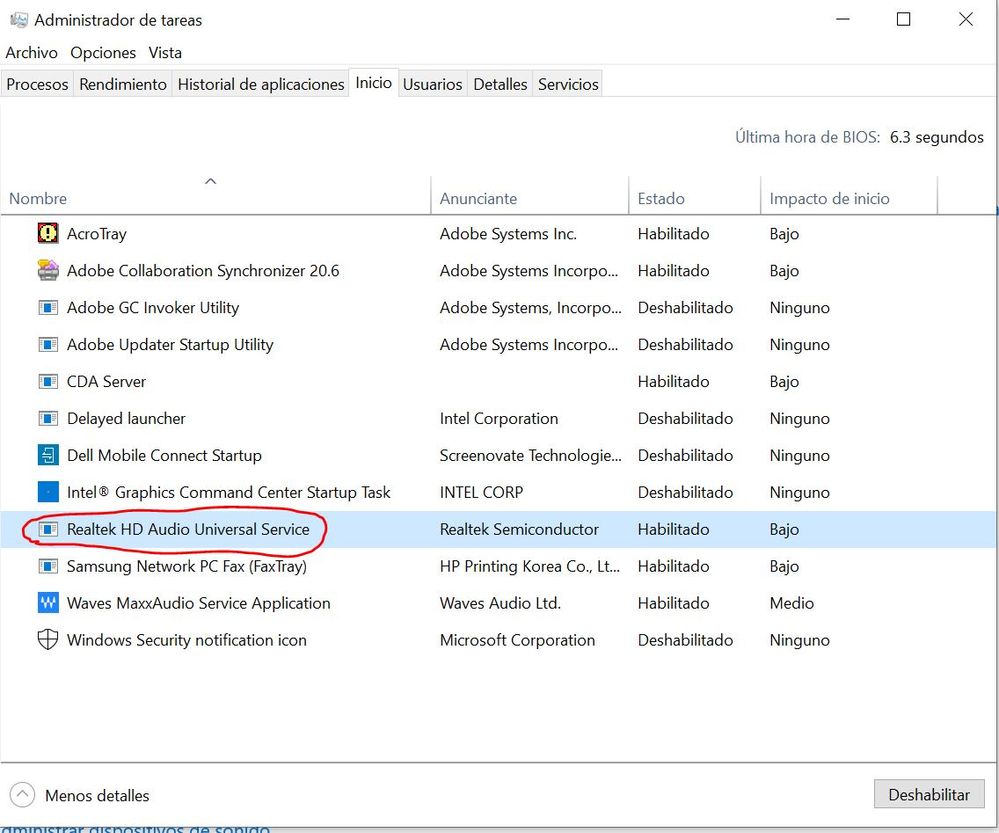Minimize the Administrador de tareas window
Image resolution: width=999 pixels, height=833 pixels.
(843, 19)
